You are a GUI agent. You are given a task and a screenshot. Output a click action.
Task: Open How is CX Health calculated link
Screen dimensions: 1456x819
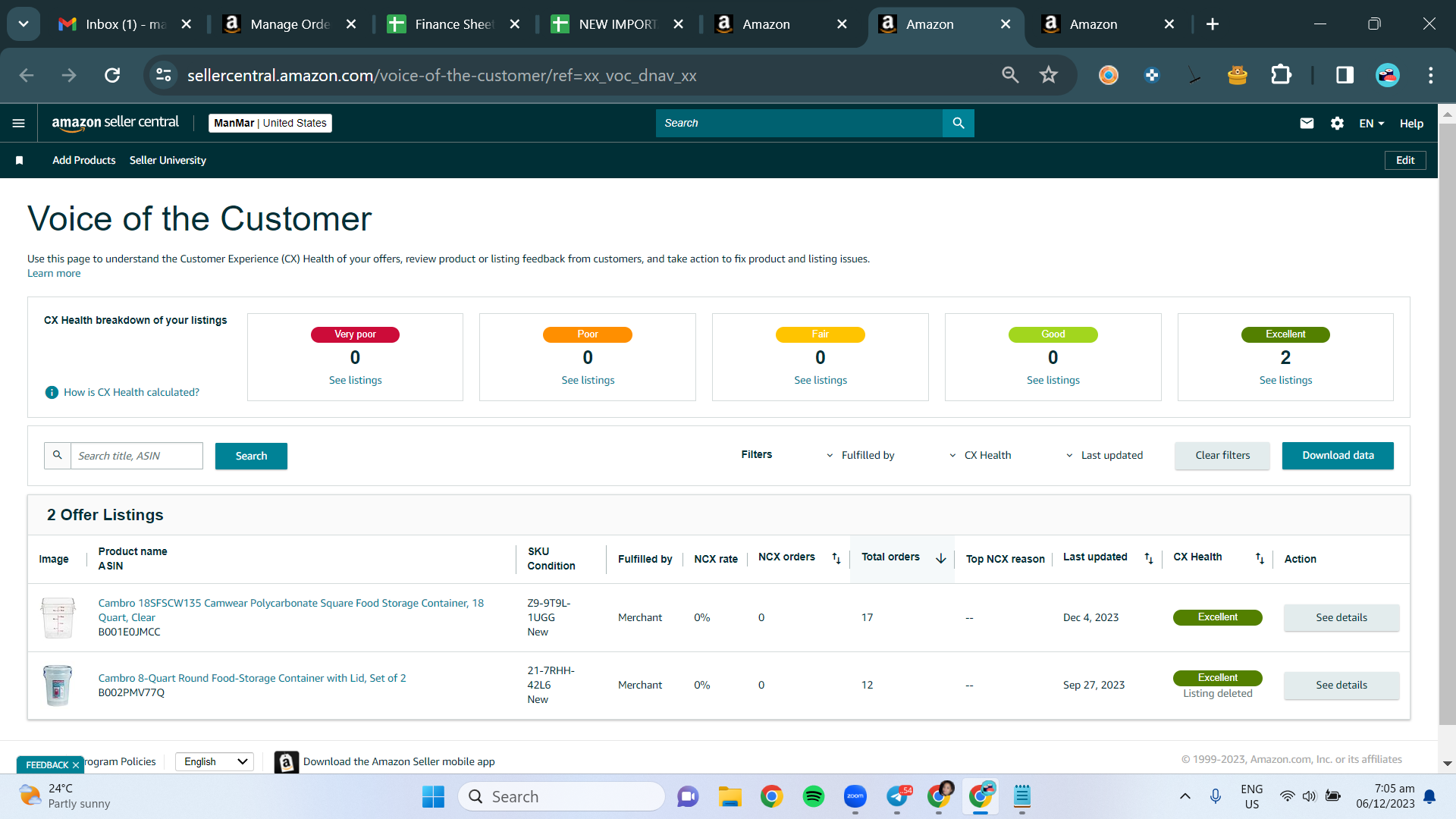(x=131, y=392)
